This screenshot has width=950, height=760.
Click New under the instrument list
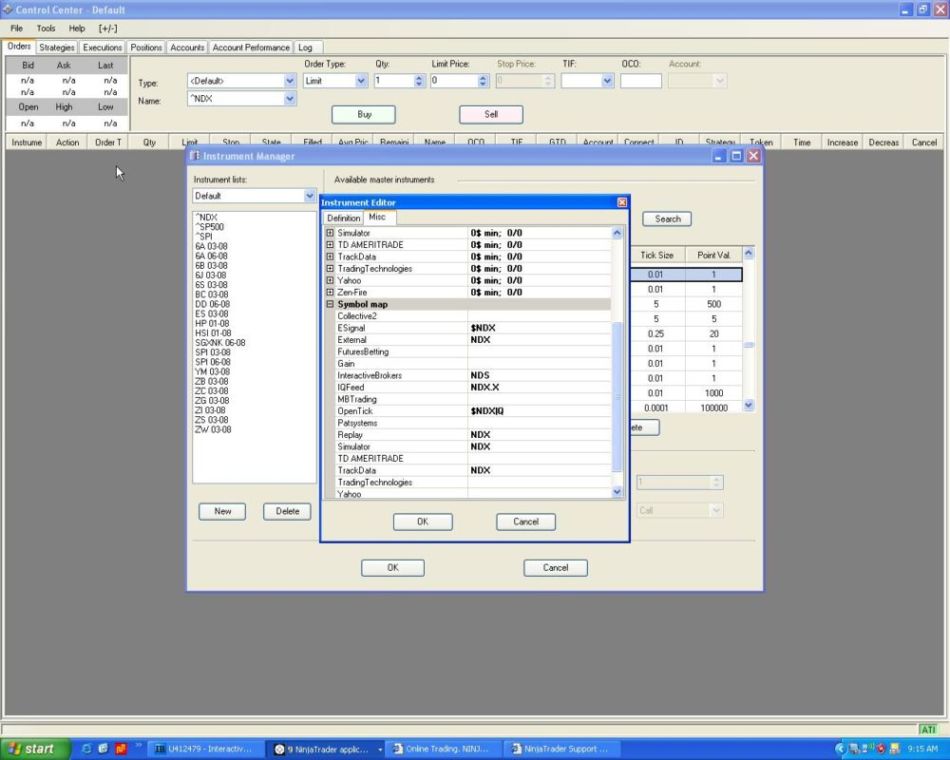(x=222, y=512)
